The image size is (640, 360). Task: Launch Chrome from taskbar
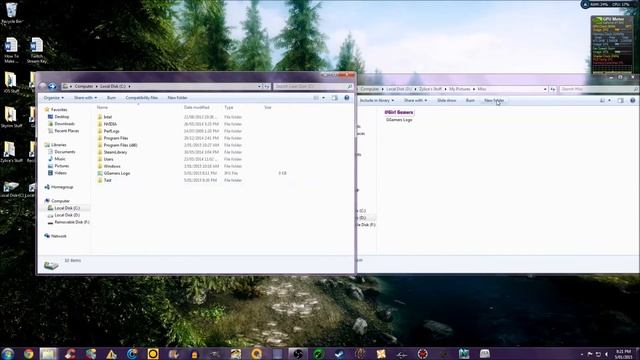[x=29, y=354]
